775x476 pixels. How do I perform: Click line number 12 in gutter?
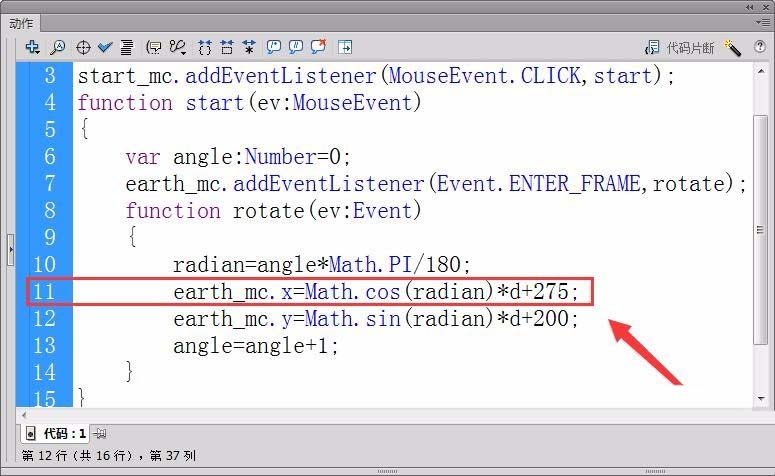(x=44, y=318)
